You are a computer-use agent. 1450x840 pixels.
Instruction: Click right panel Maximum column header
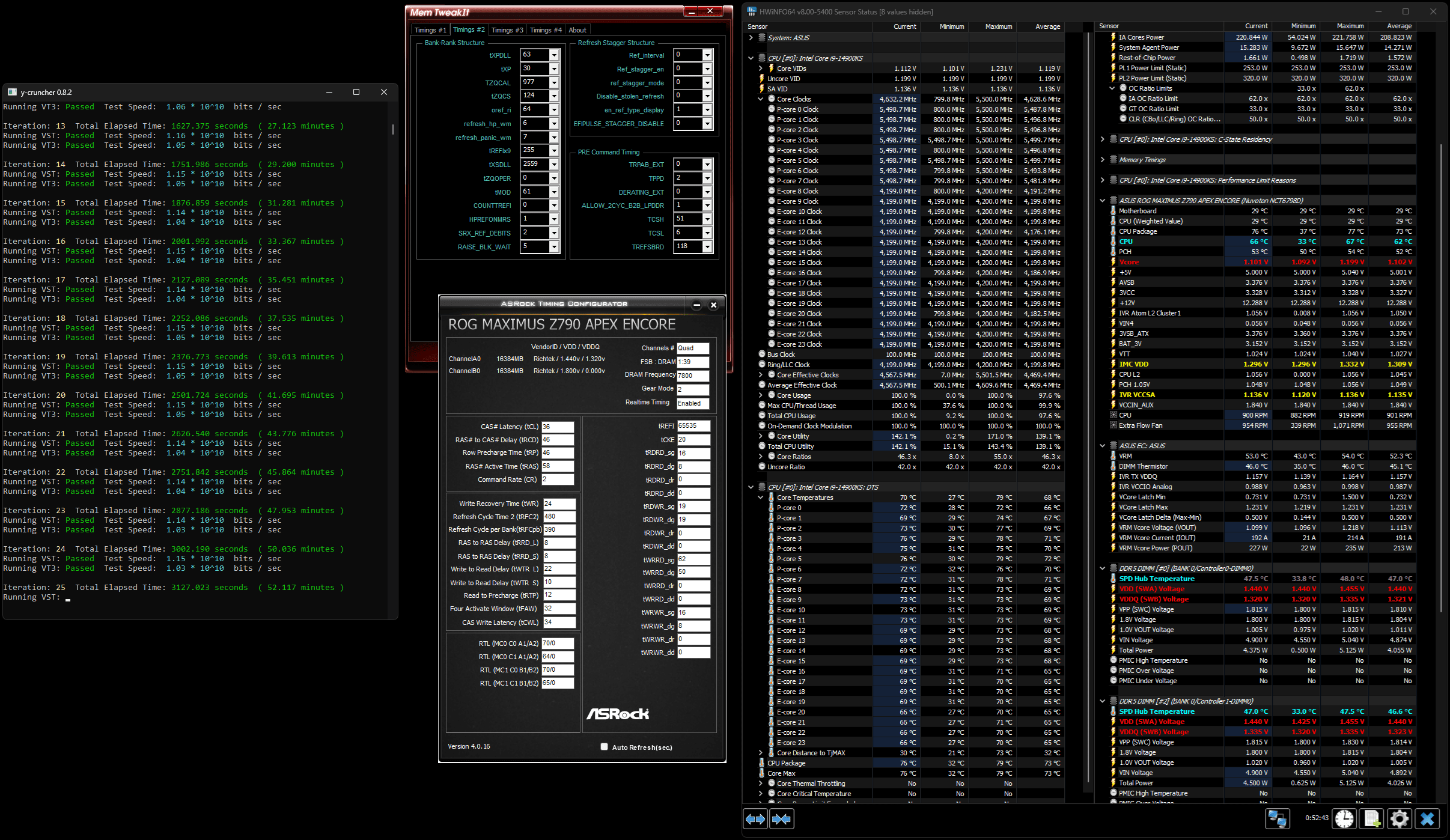point(1343,26)
